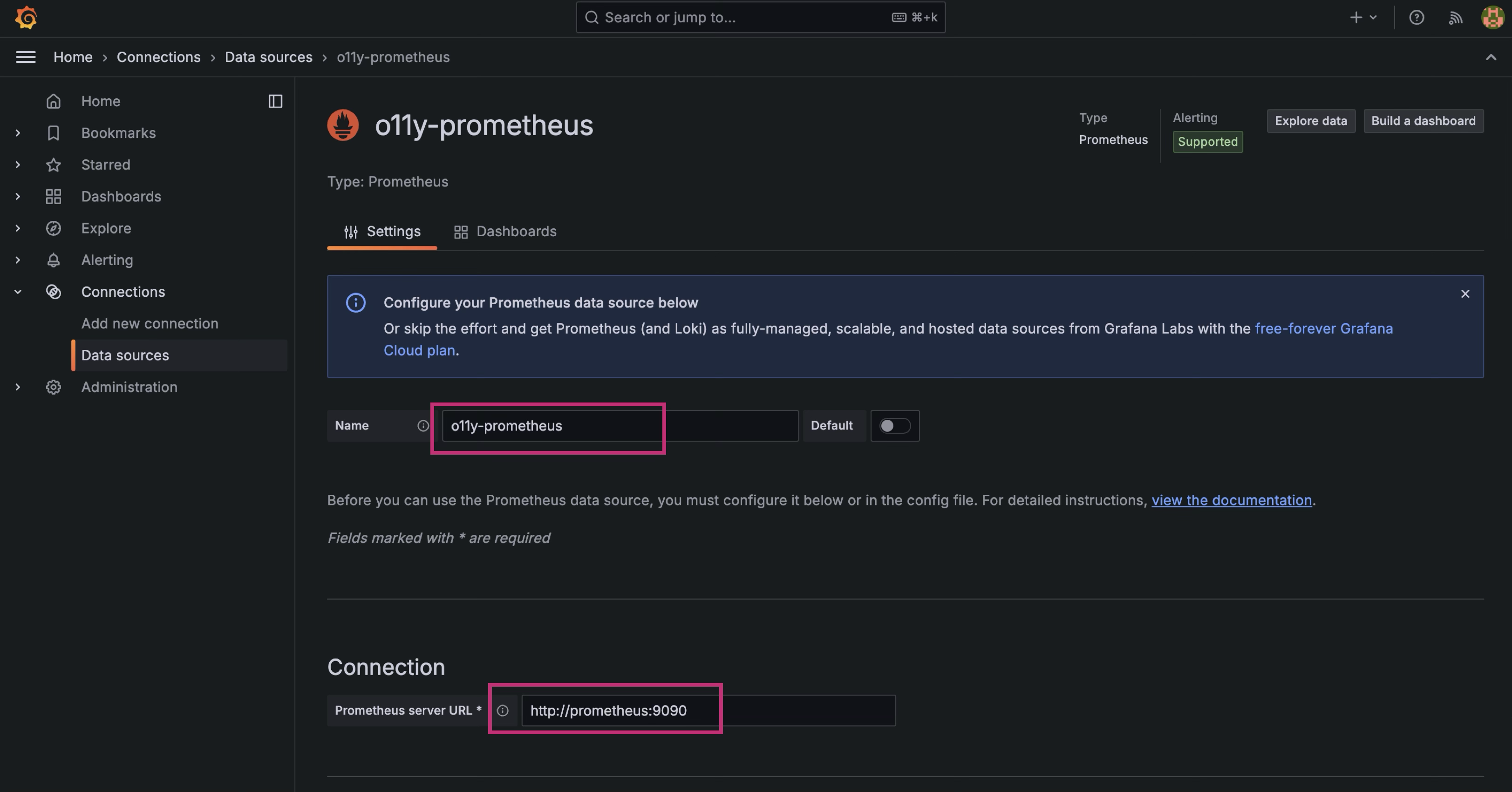Image resolution: width=1512 pixels, height=792 pixels.
Task: Expand the Starred section
Action: point(18,164)
